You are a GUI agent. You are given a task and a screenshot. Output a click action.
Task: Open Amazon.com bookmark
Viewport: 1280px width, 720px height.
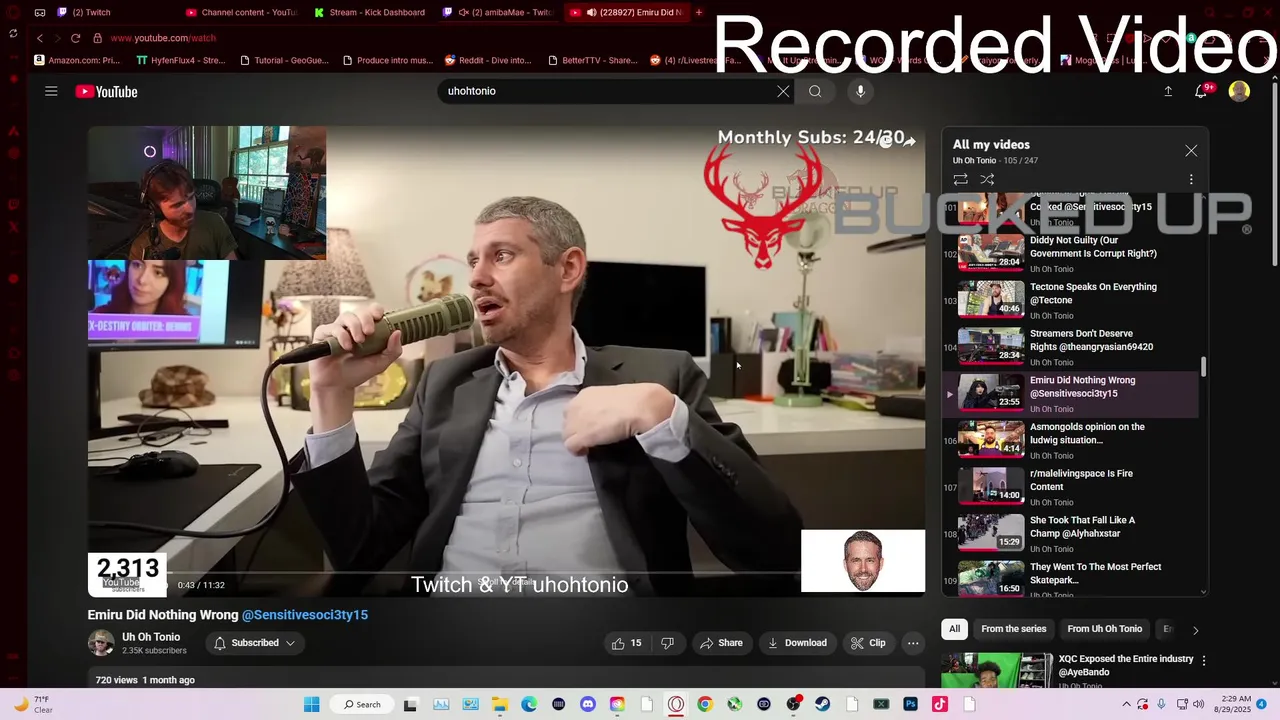(x=77, y=60)
